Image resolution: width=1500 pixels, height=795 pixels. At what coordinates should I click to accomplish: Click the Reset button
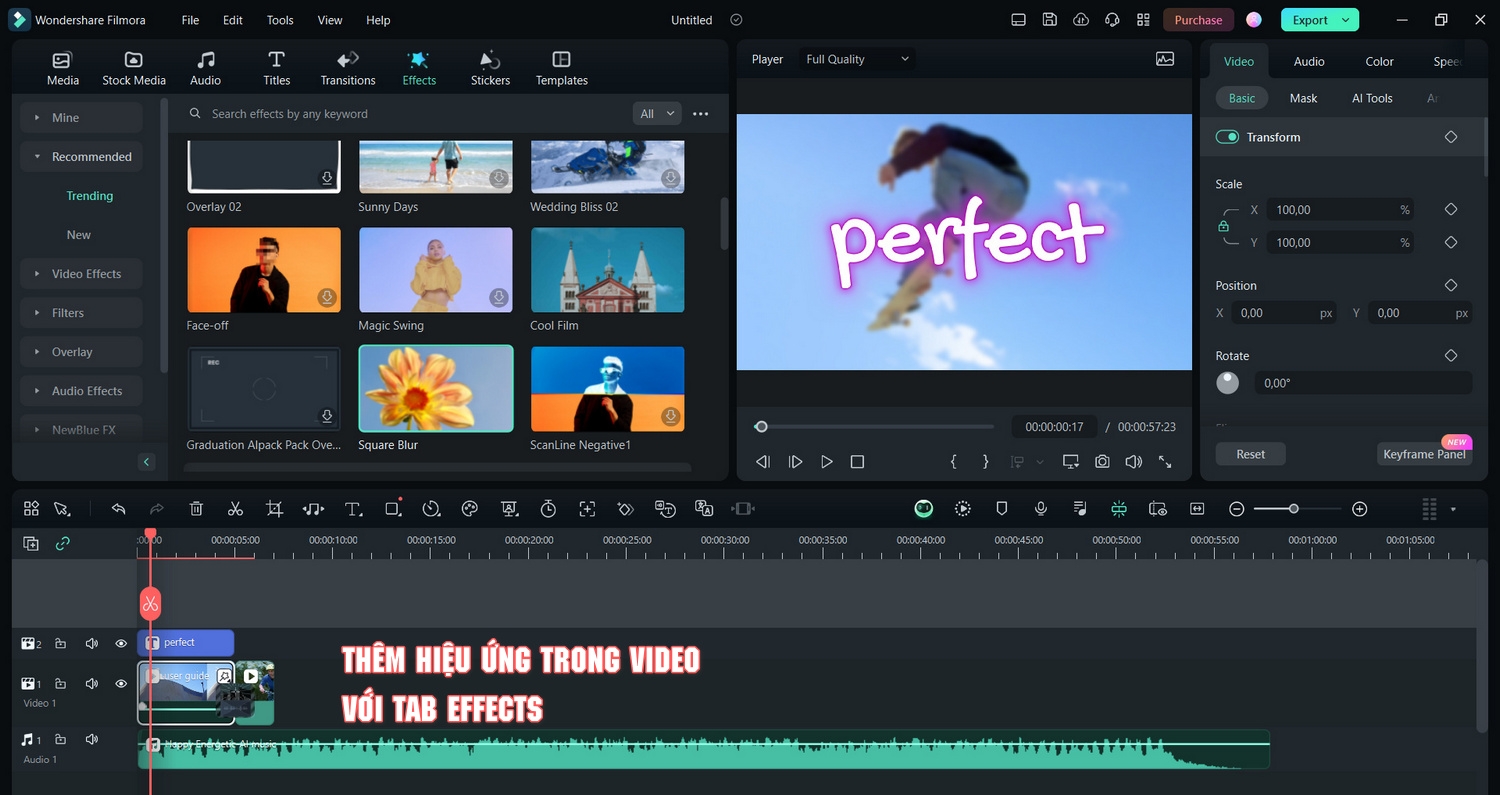tap(1250, 454)
